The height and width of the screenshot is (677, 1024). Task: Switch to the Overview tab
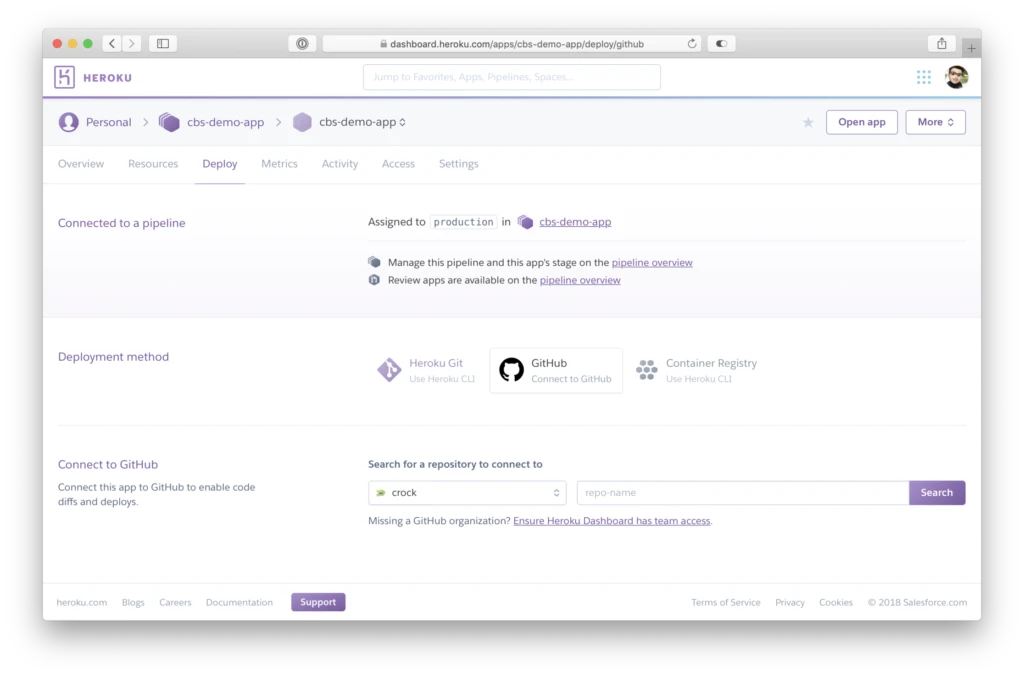pyautogui.click(x=81, y=164)
